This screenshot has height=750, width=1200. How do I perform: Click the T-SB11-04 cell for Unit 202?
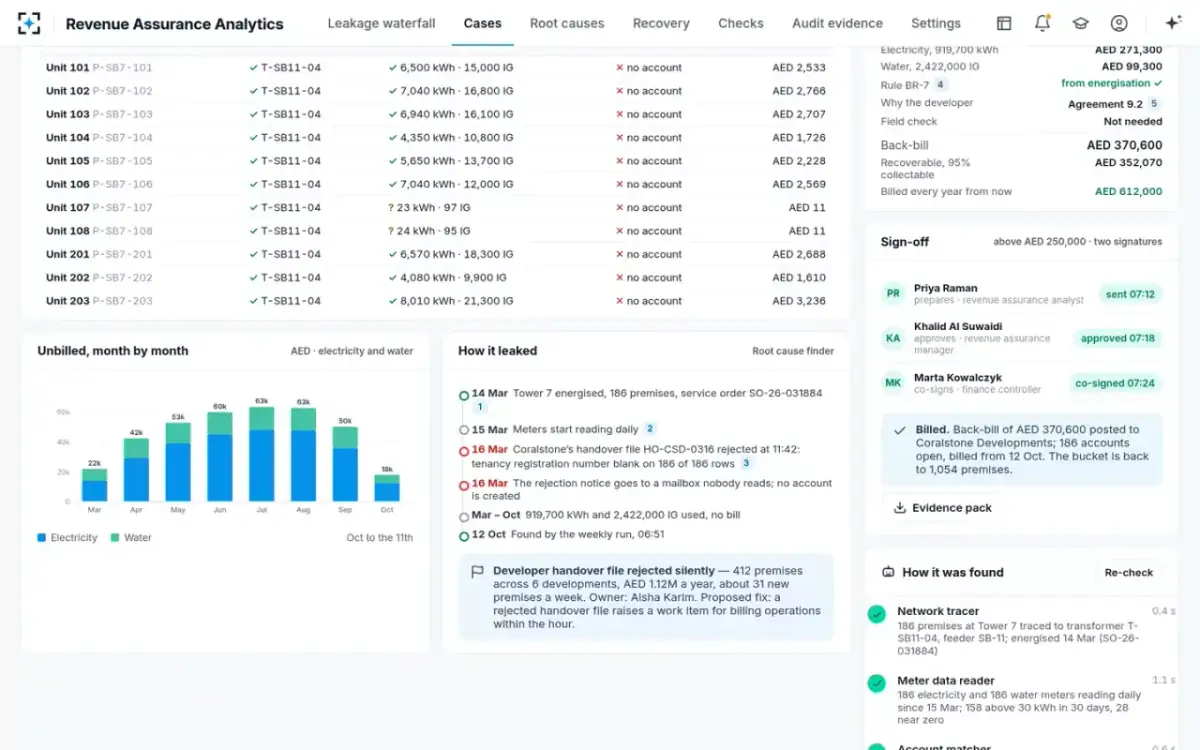(x=285, y=278)
